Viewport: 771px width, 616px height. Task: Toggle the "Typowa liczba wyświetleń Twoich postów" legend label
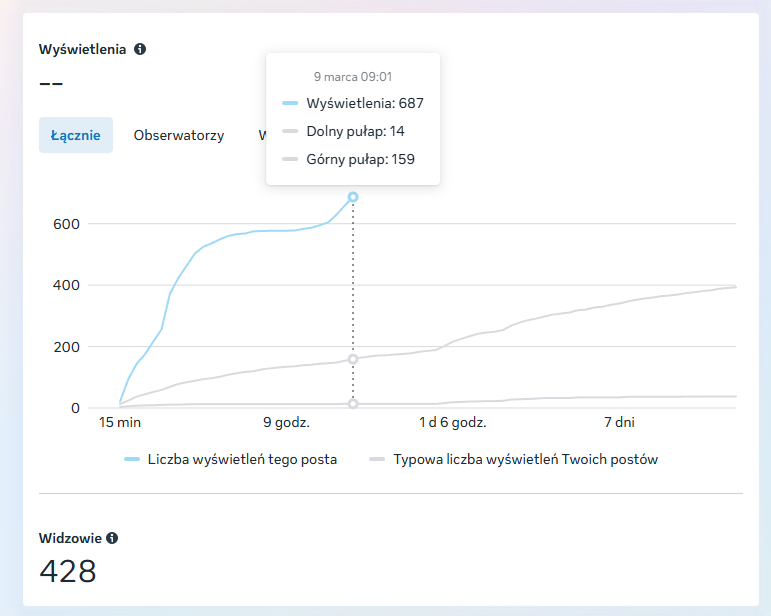tap(525, 460)
